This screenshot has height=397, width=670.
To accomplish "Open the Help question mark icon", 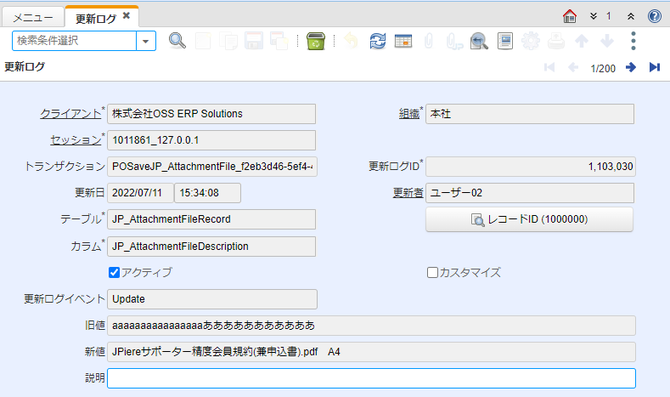I will [654, 16].
